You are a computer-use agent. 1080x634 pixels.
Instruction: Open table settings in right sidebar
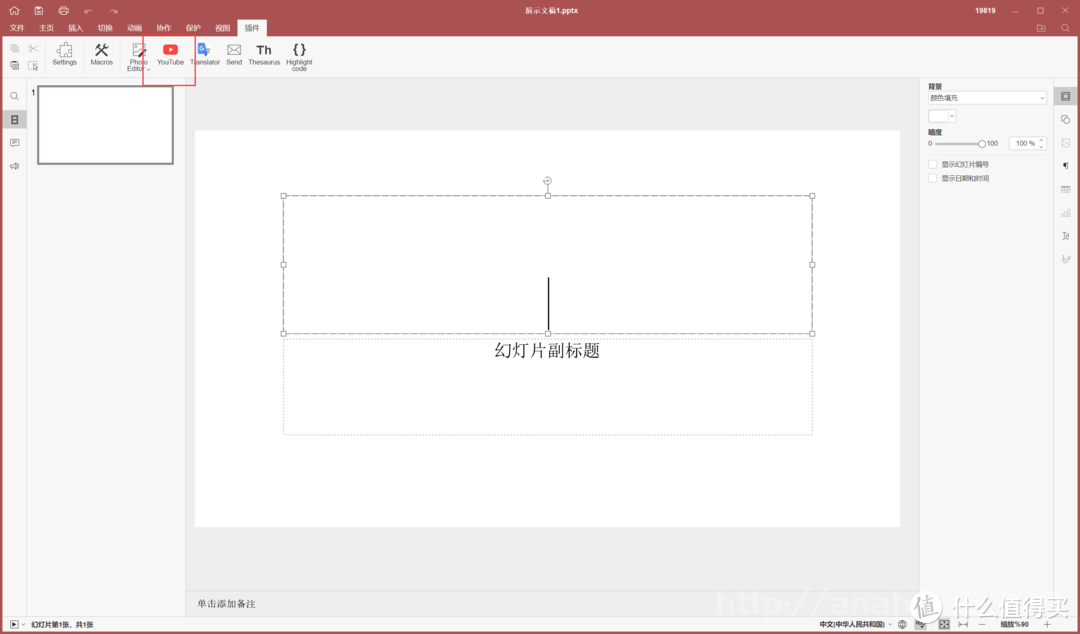click(x=1066, y=190)
